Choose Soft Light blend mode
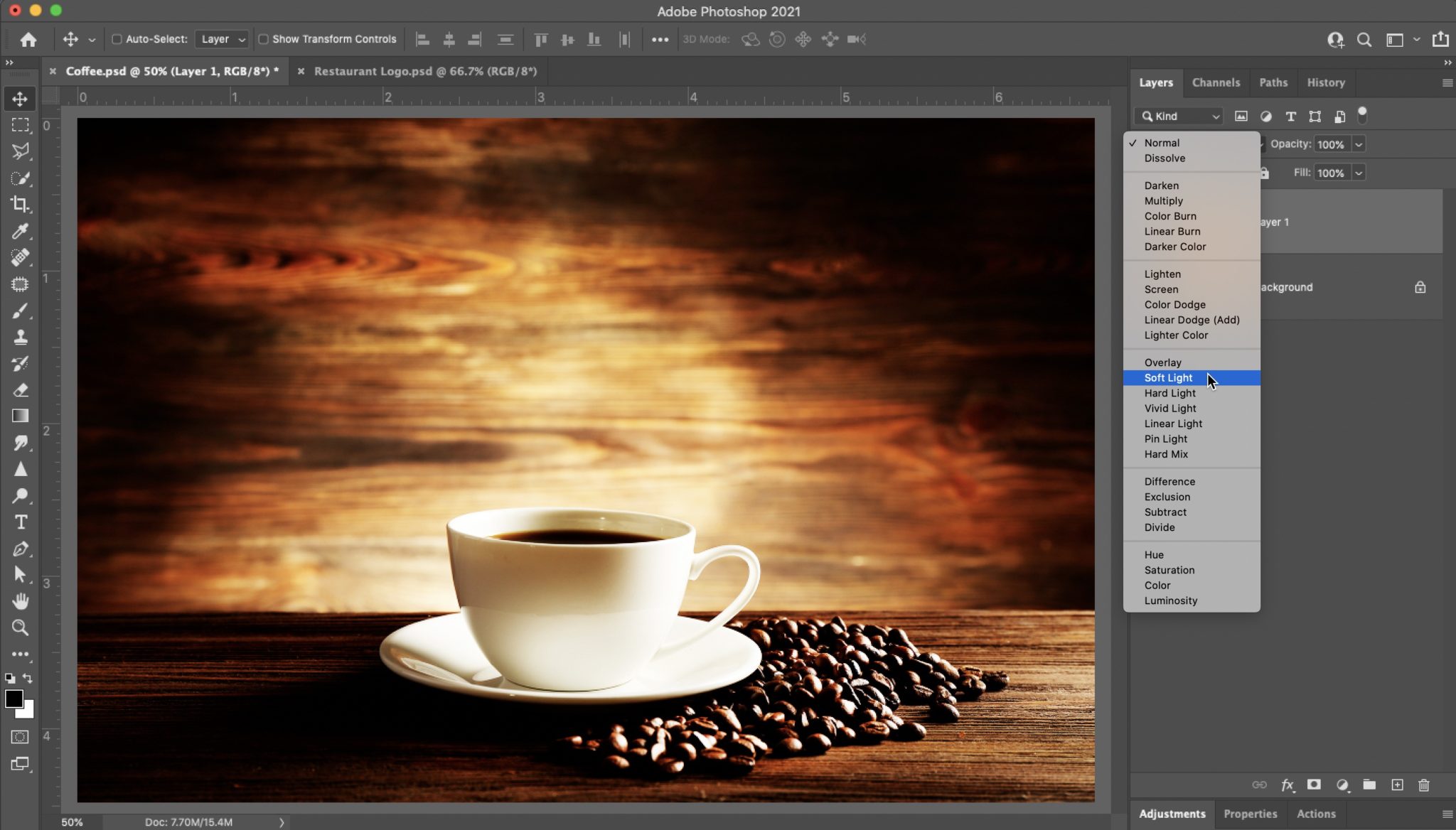The image size is (1456, 830). 1169,377
